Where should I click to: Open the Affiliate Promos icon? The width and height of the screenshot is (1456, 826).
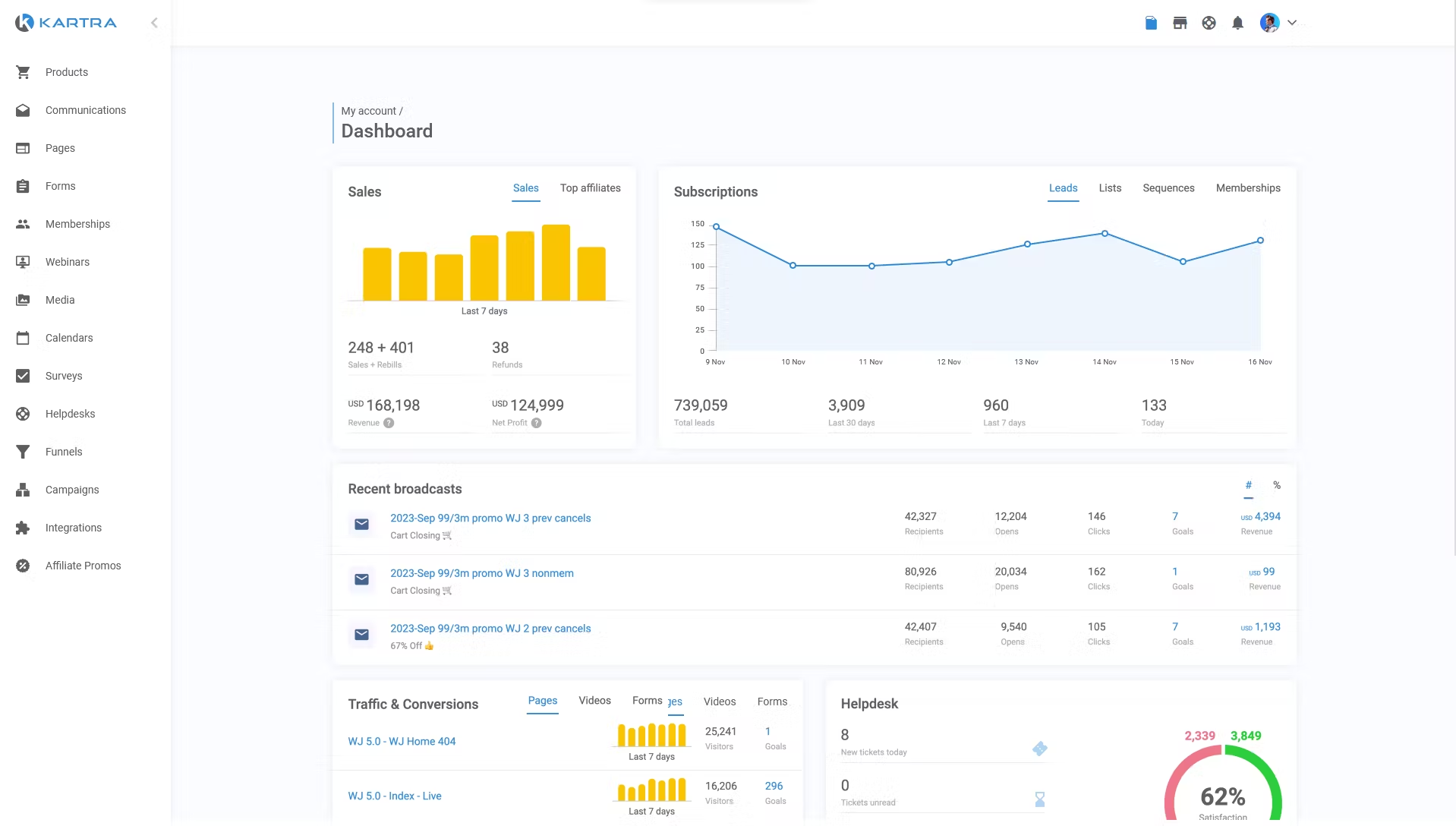pos(23,566)
